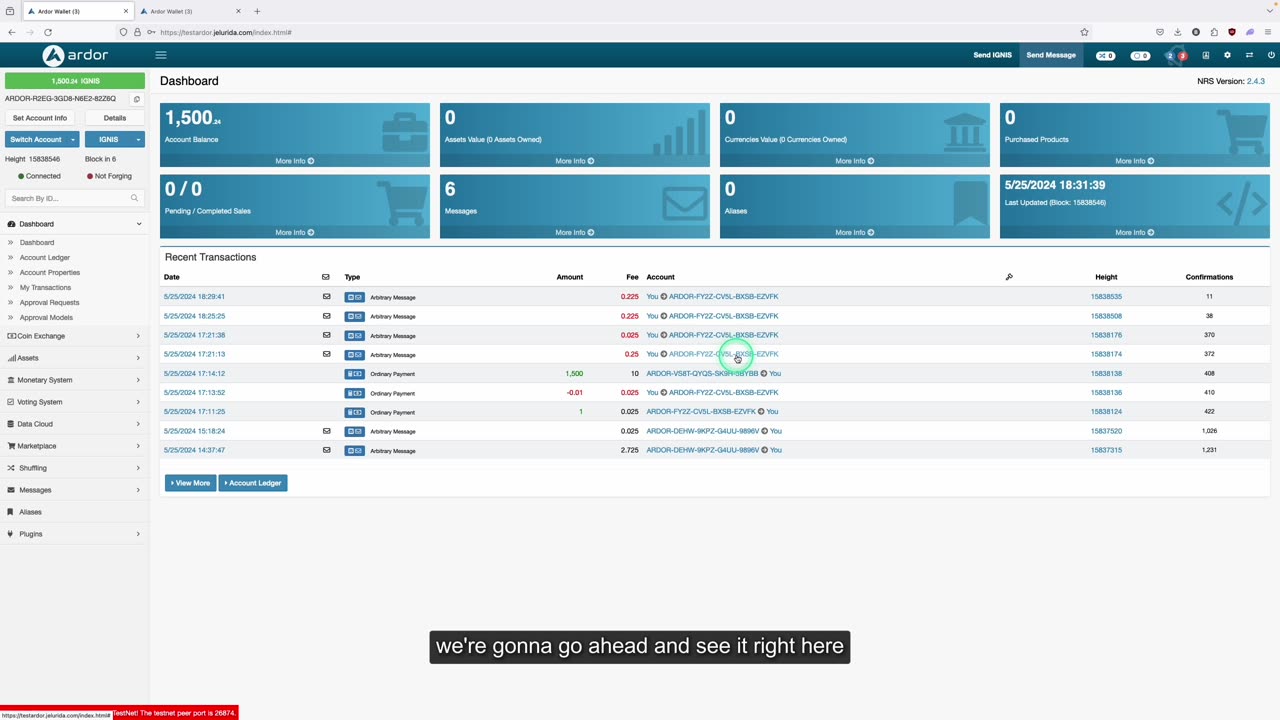Click Set Account Info button
Image resolution: width=1280 pixels, height=720 pixels.
pyautogui.click(x=40, y=118)
